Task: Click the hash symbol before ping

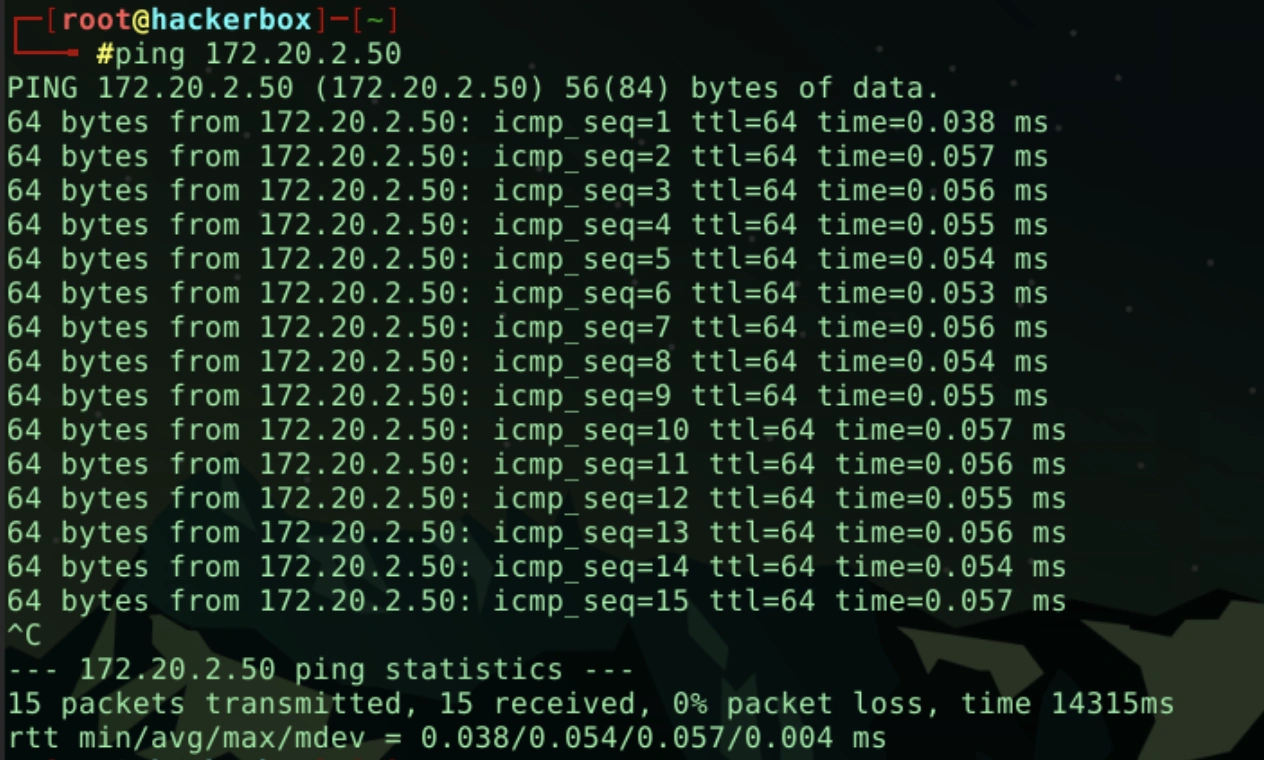Action: pos(105,54)
